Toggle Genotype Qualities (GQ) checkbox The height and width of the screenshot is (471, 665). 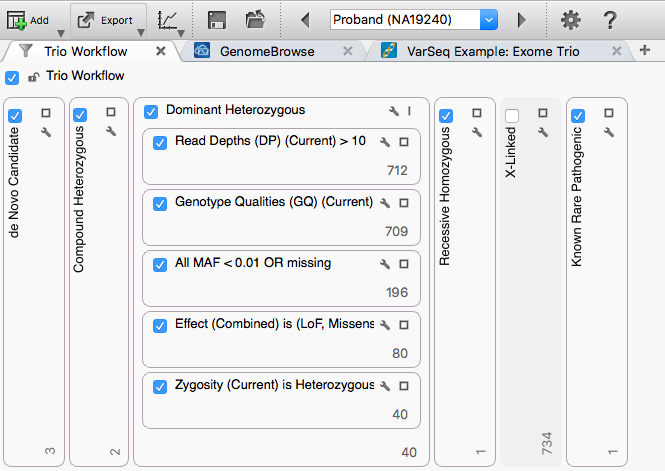point(160,204)
